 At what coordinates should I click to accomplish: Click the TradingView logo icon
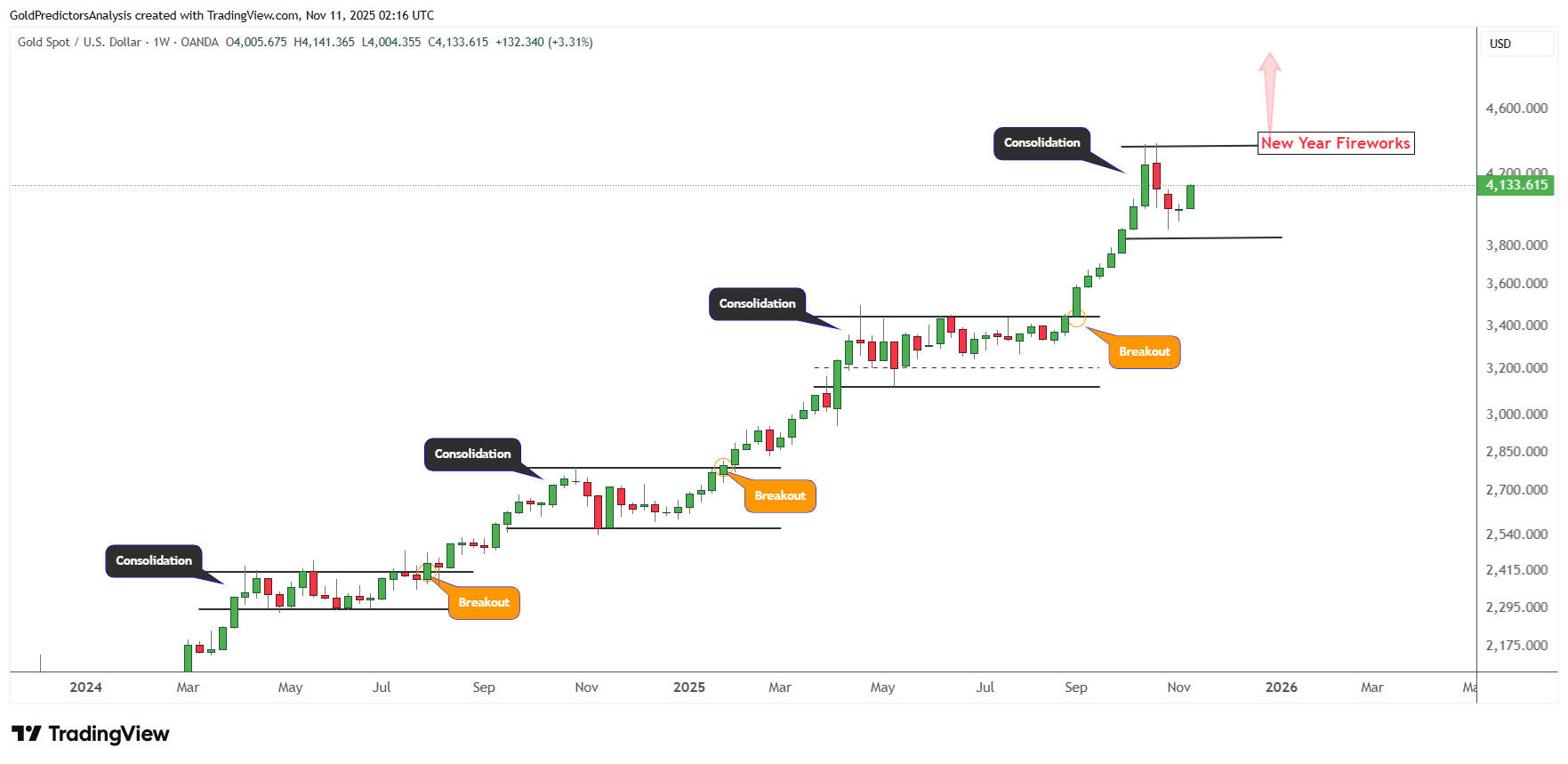point(27,734)
